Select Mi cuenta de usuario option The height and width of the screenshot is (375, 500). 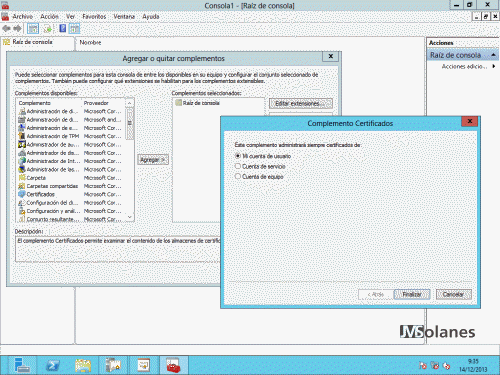(x=263, y=156)
